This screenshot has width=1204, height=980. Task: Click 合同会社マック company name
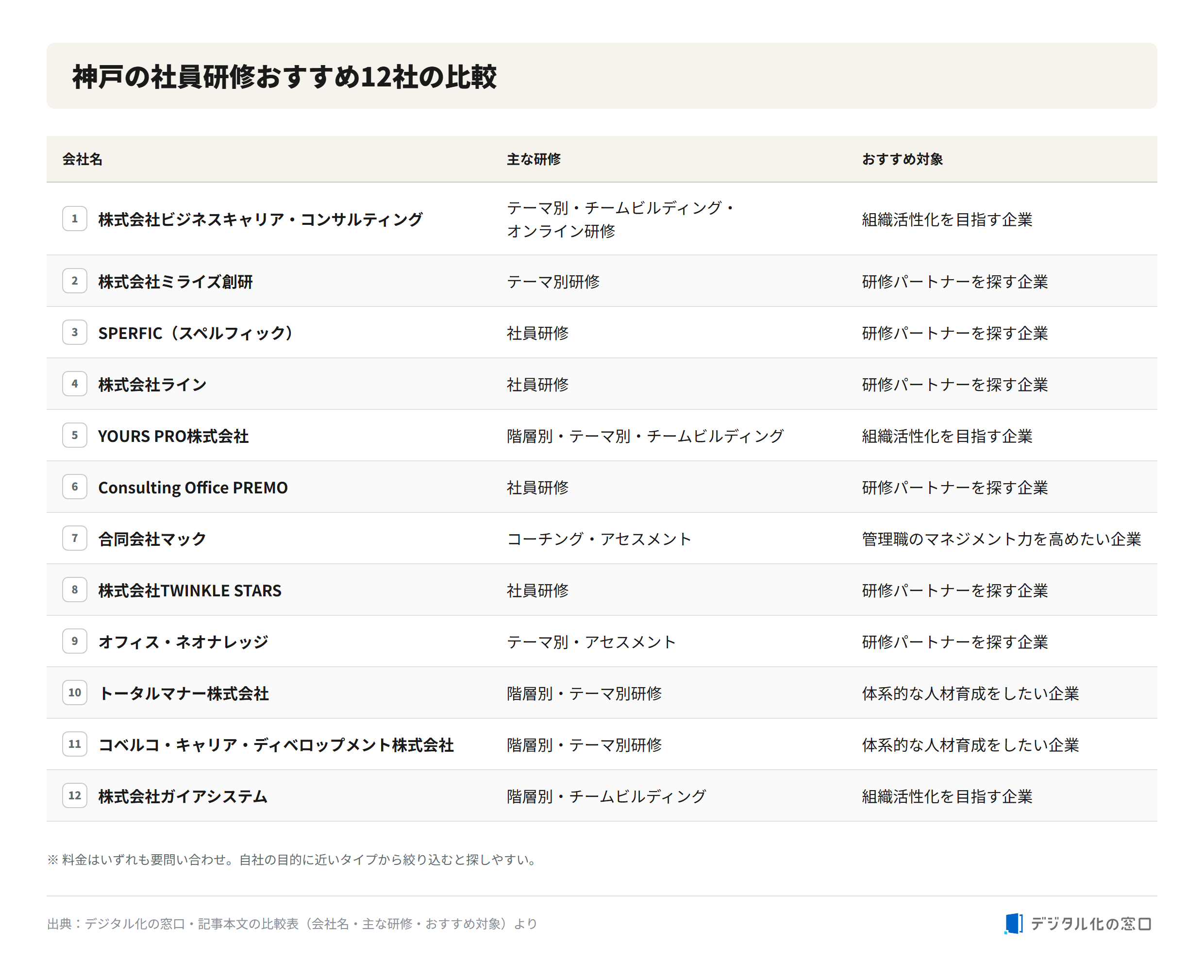point(152,539)
